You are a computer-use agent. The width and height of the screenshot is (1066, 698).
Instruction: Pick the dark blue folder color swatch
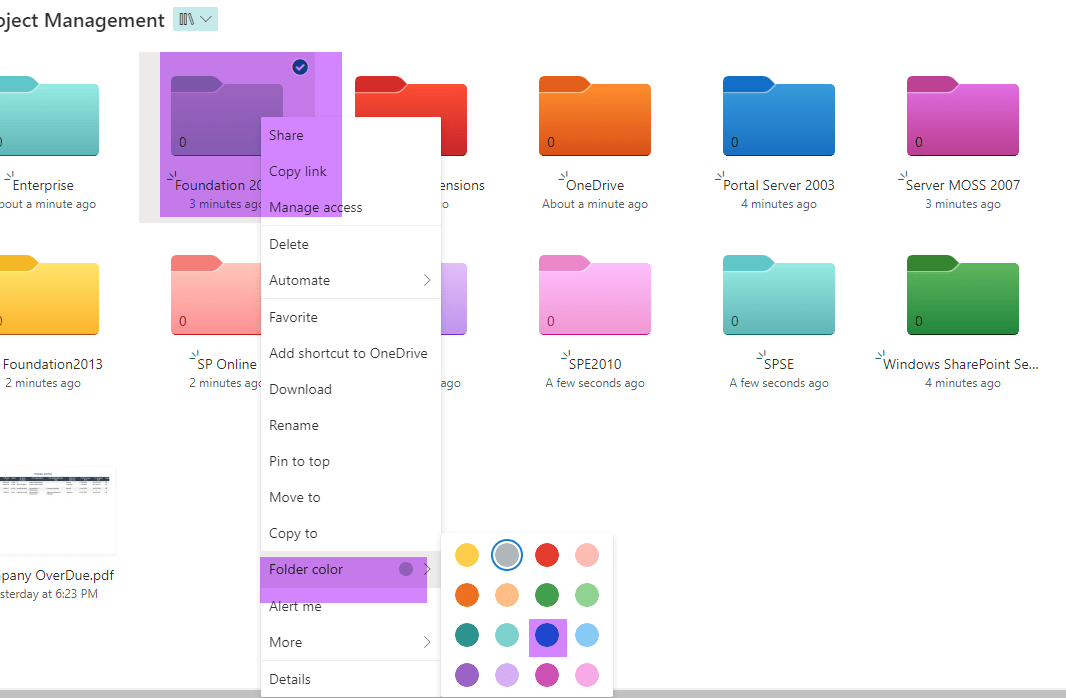[547, 635]
